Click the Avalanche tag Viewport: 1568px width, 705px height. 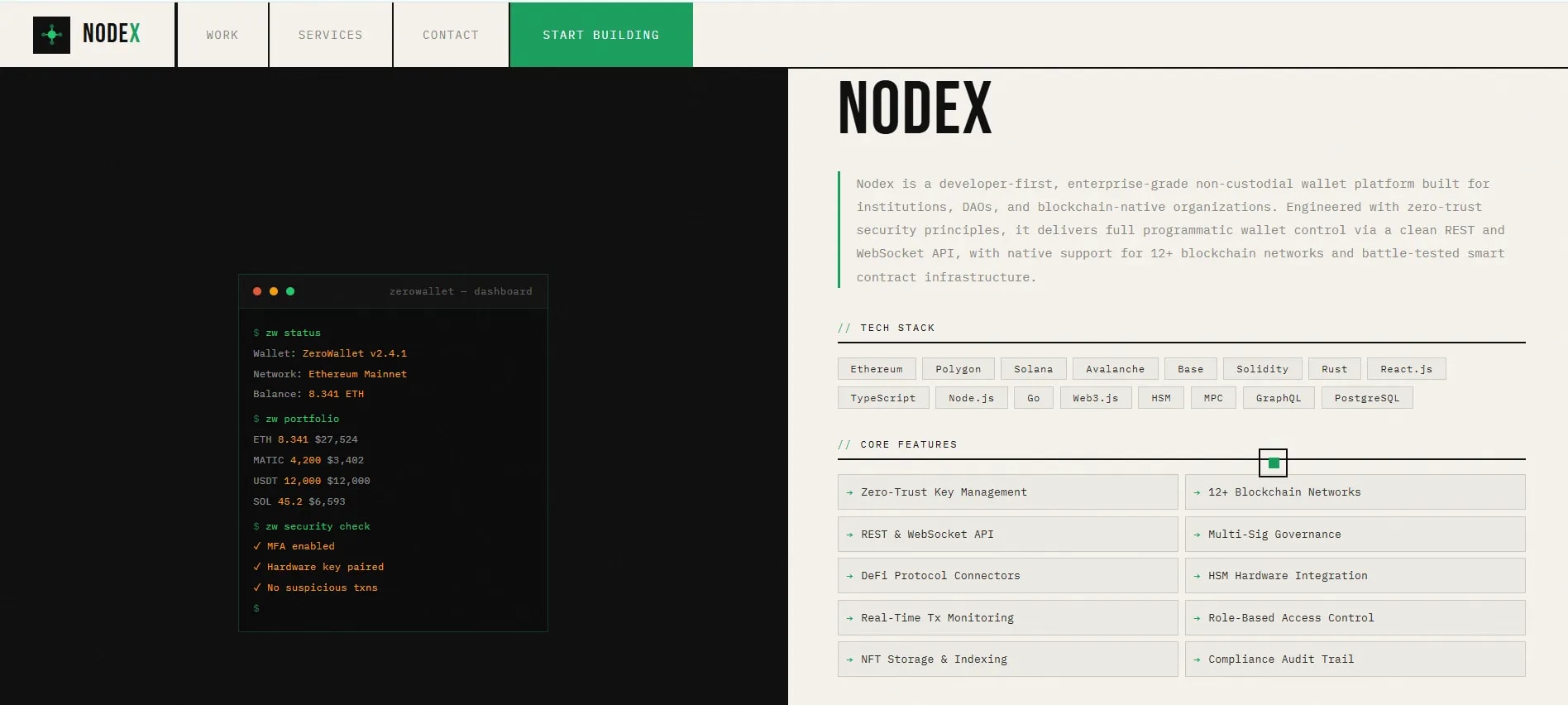click(x=1116, y=369)
